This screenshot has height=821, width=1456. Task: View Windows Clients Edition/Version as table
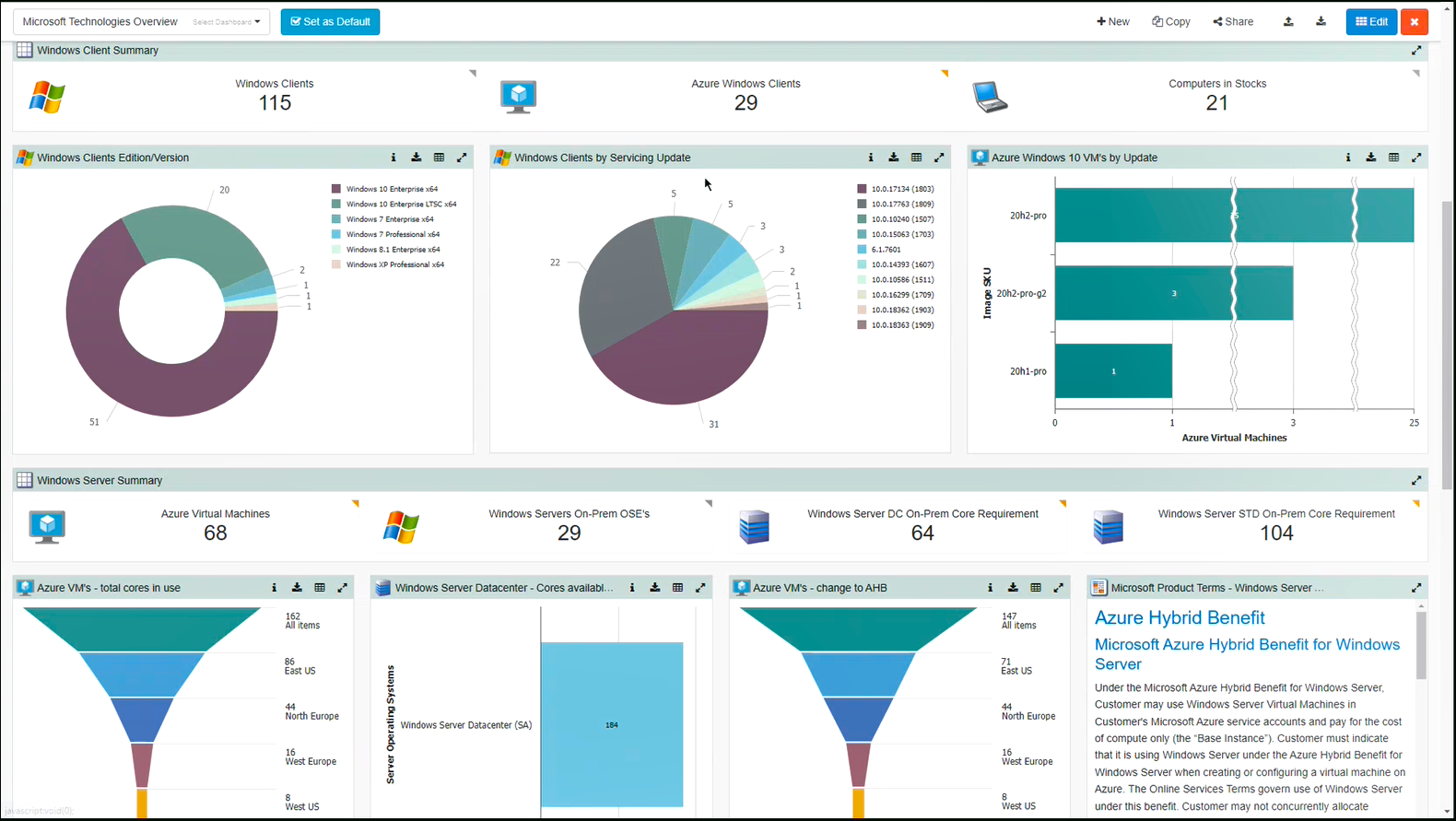[x=440, y=158]
